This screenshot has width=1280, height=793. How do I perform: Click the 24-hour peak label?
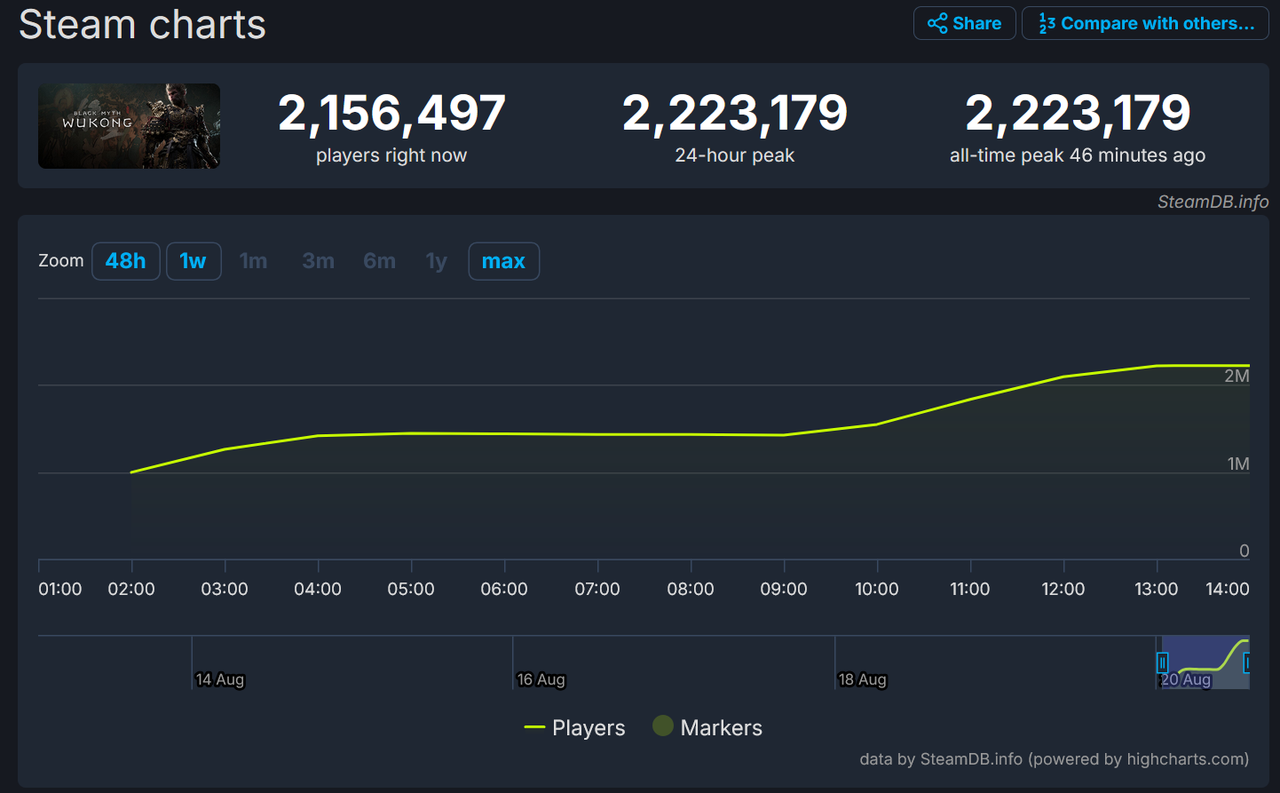click(x=735, y=155)
